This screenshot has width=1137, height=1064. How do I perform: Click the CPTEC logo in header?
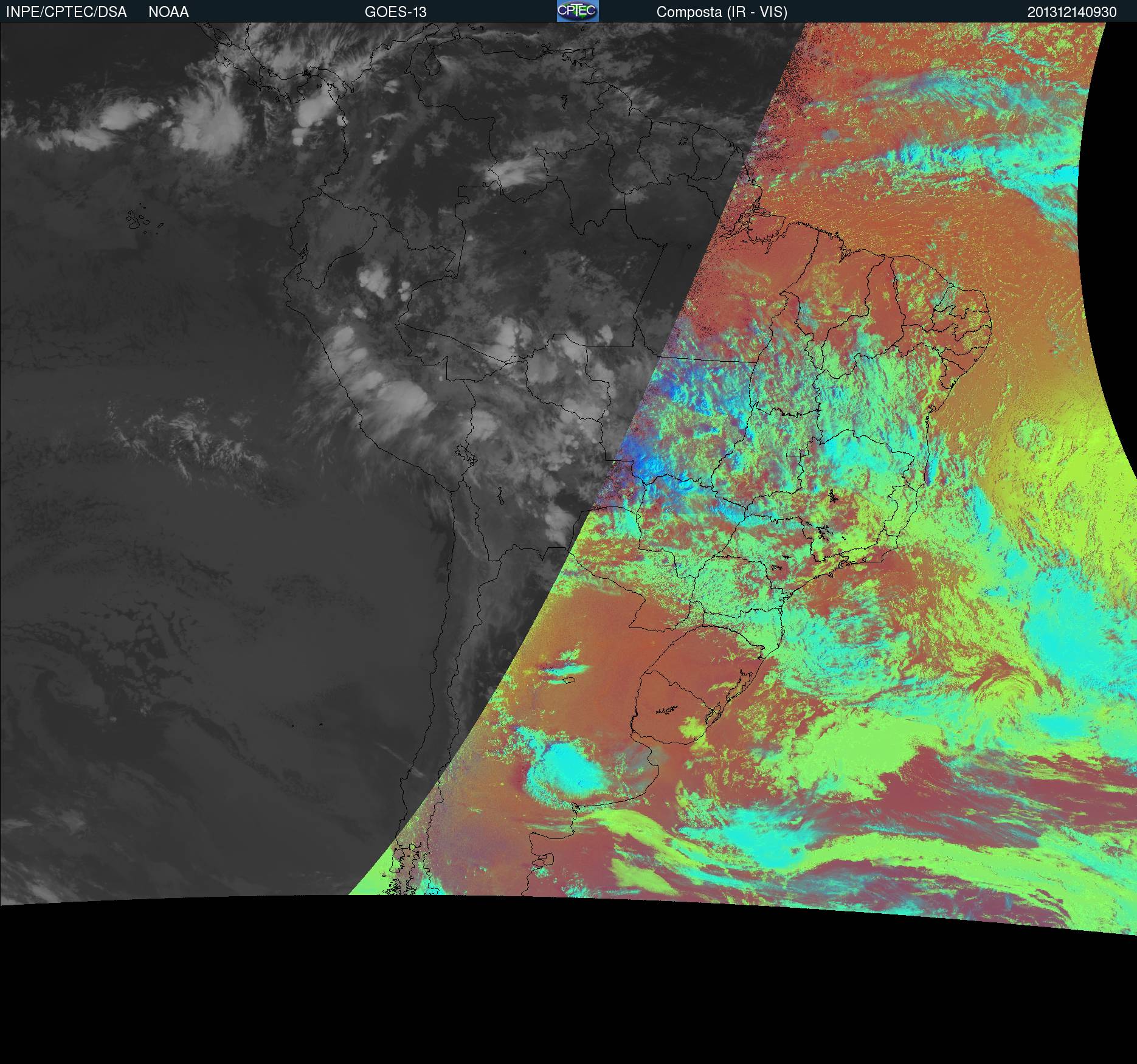click(x=578, y=11)
